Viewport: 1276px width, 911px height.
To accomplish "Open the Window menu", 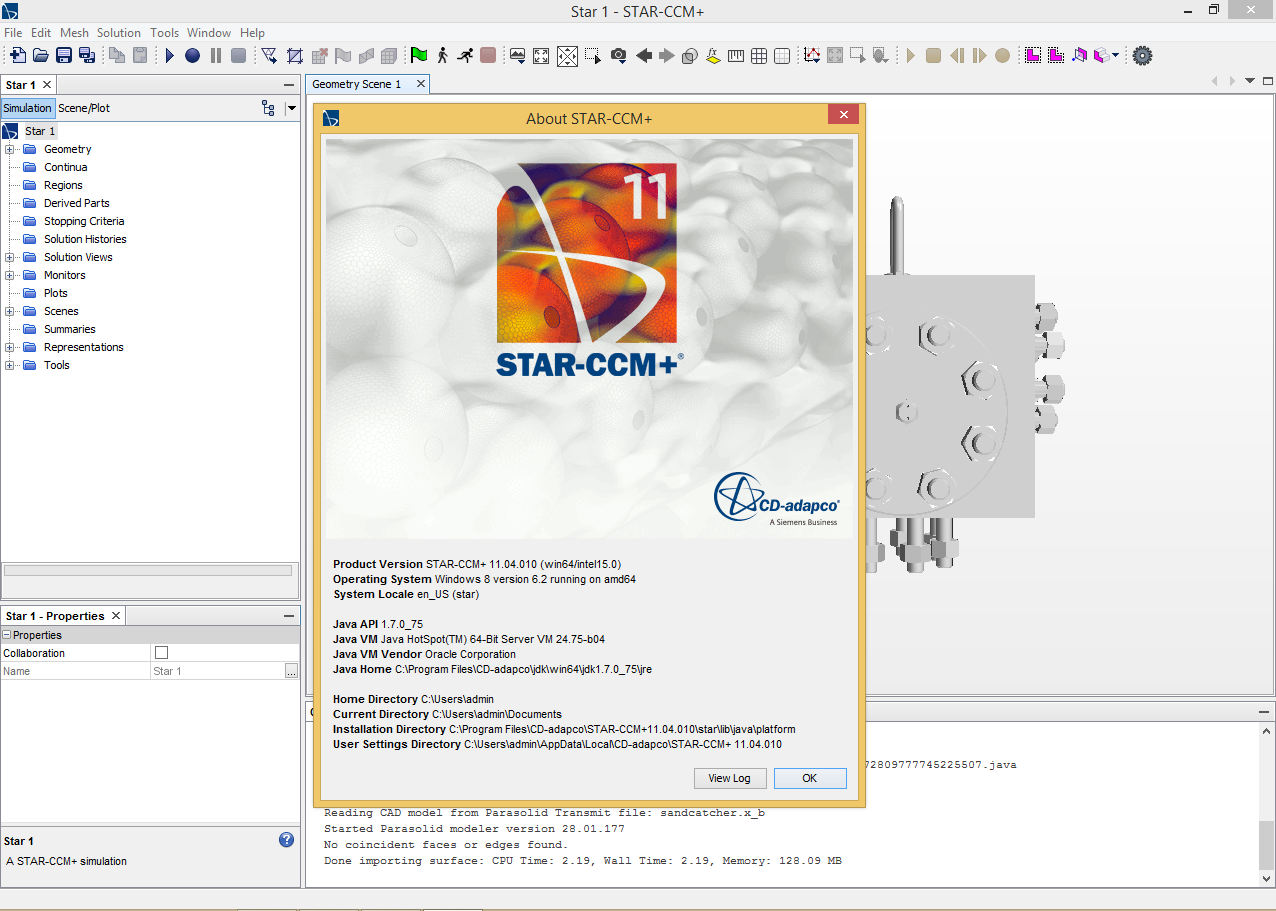I will click(209, 33).
